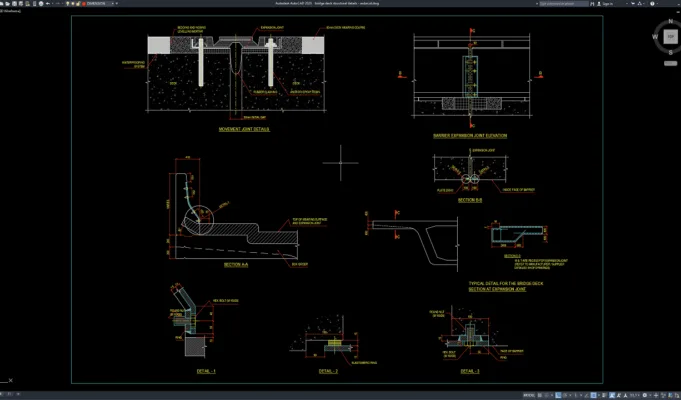Toggle Snap mode in status bar
Viewport: 681px width, 400px height.
point(546,395)
